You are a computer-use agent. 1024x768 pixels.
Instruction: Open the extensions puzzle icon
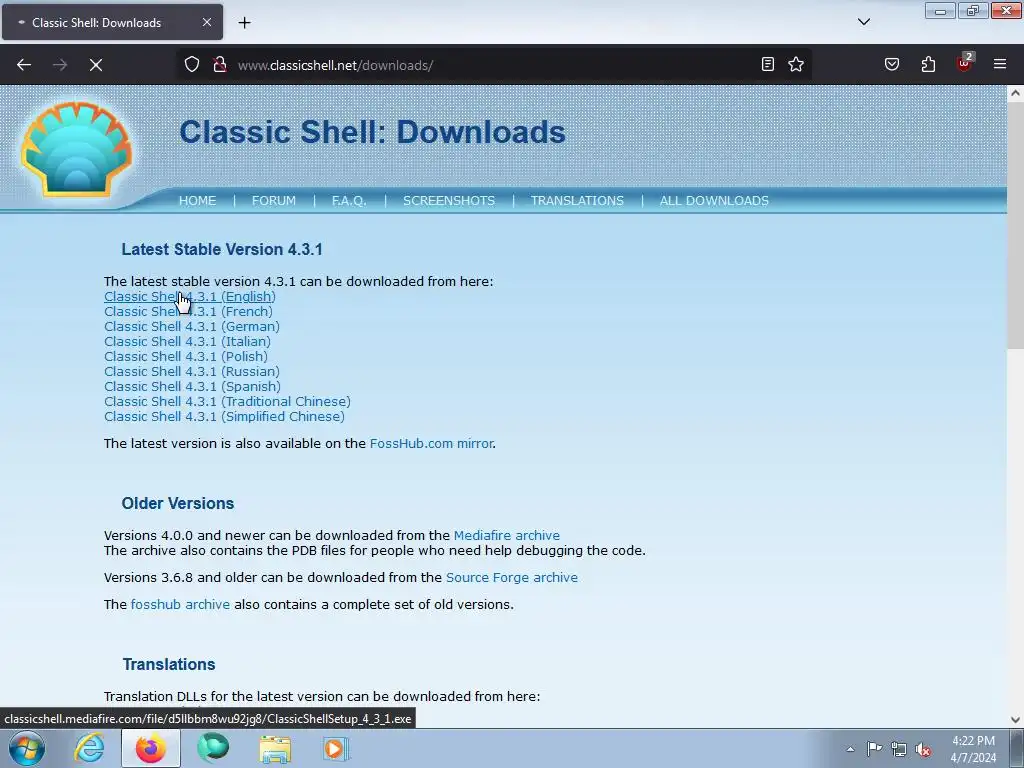(x=928, y=64)
